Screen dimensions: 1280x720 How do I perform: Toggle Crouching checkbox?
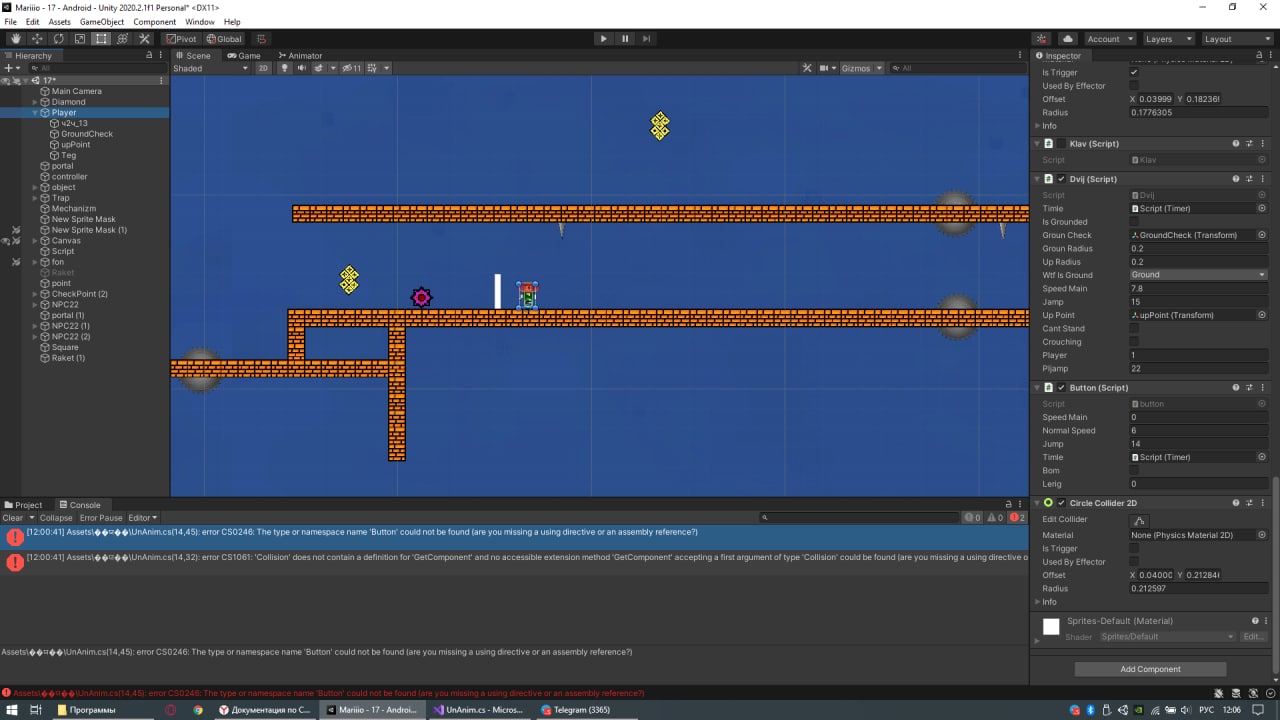(x=1134, y=342)
